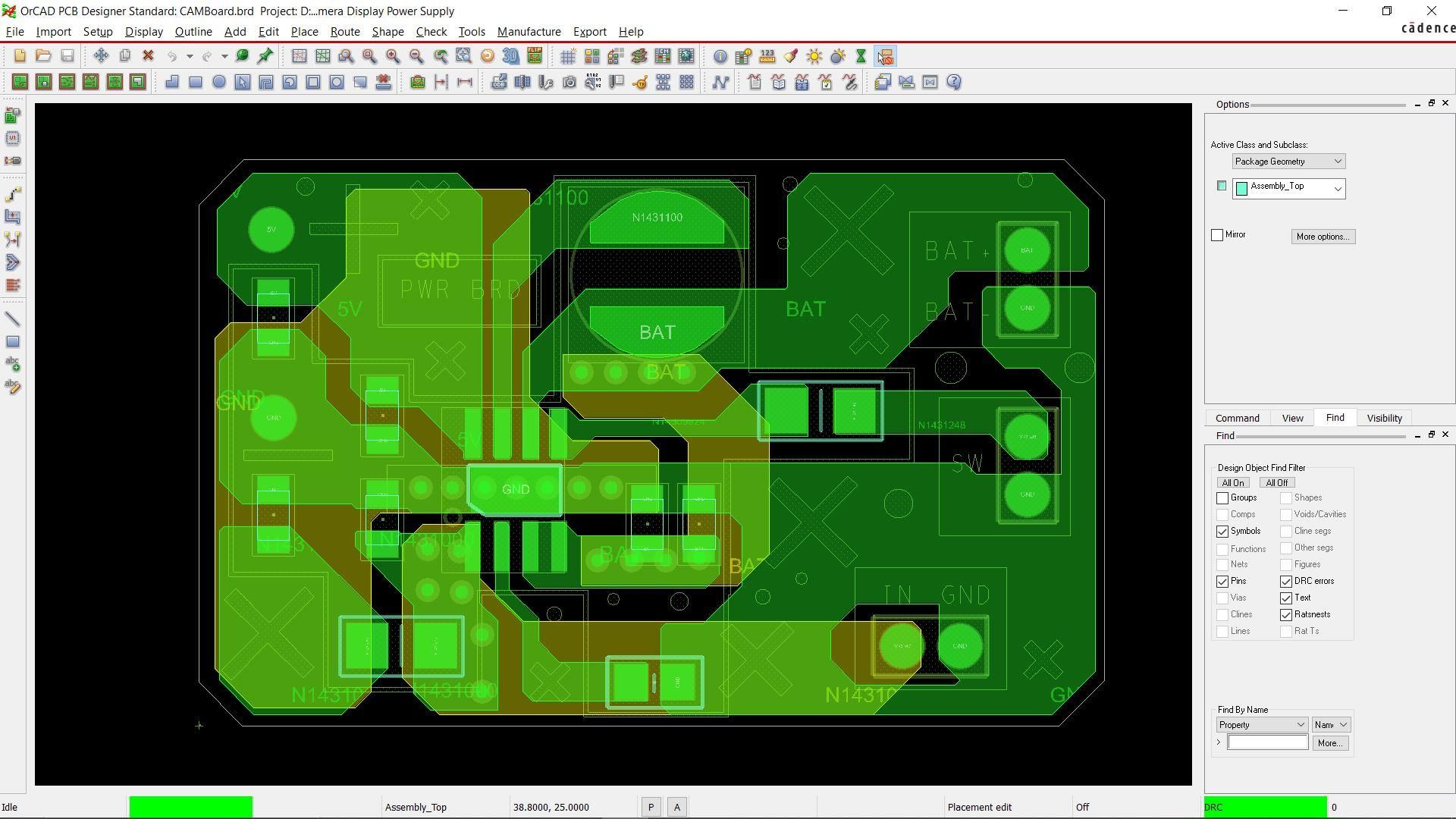Click the Zoom In magnifier icon
Viewport: 1456px width, 819px height.
click(x=393, y=56)
